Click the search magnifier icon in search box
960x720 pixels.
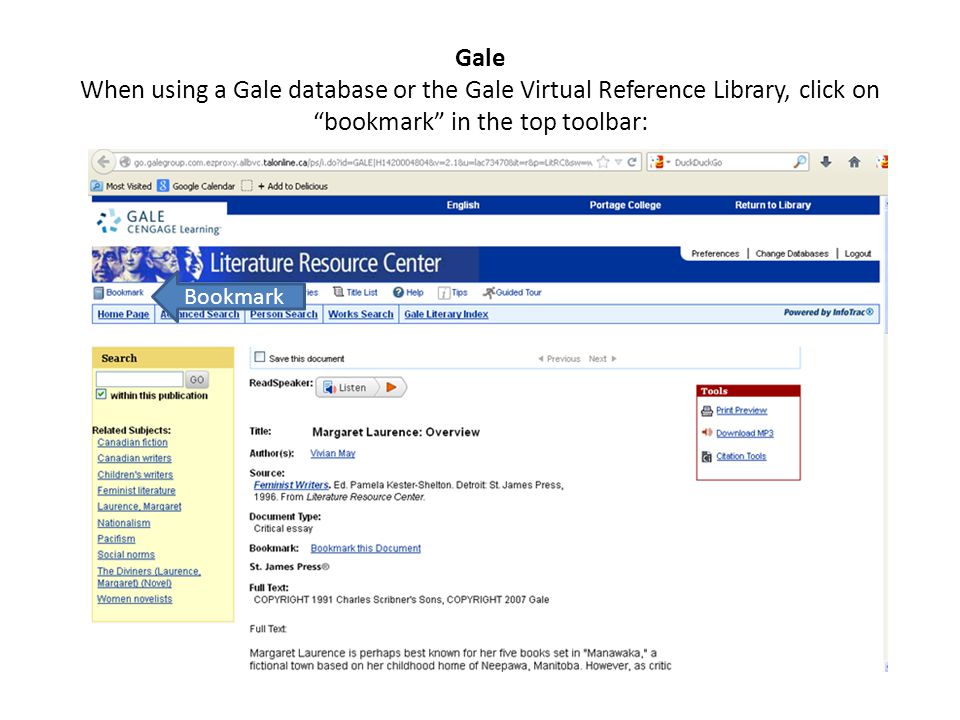800,162
